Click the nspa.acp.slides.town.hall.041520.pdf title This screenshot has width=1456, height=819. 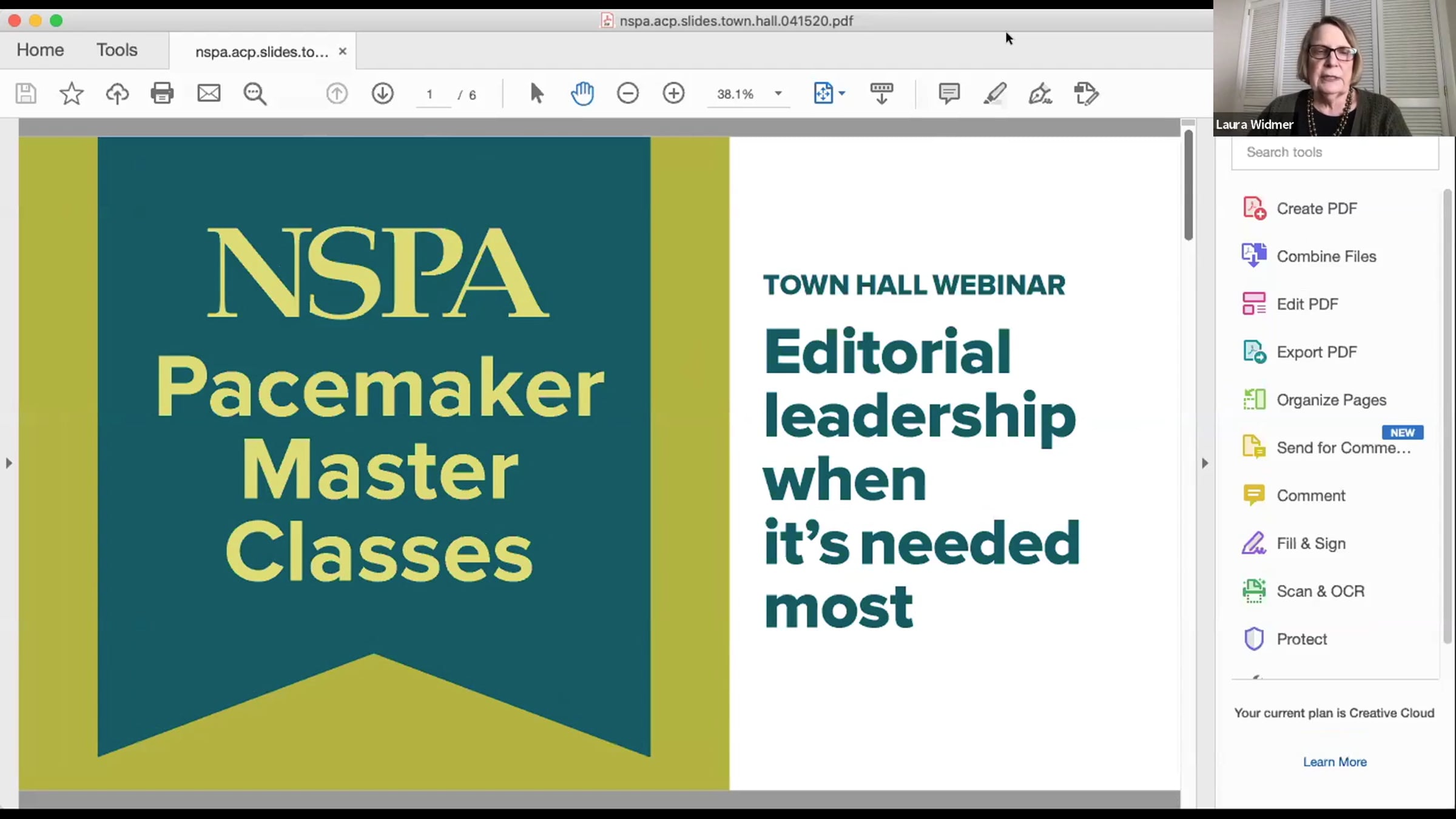coord(736,21)
